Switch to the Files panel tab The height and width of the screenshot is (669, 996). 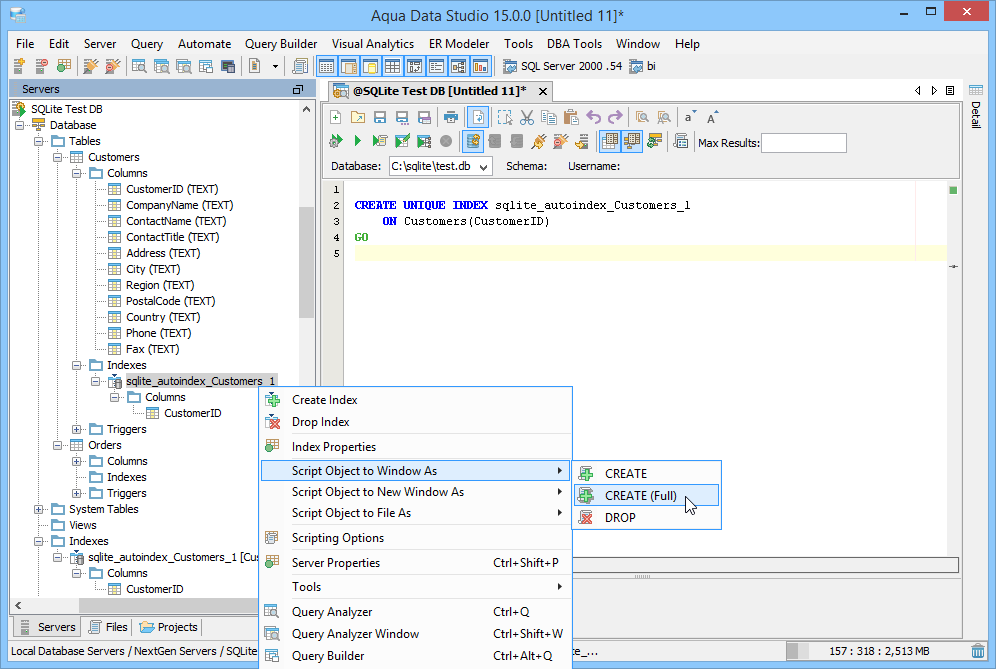[109, 627]
